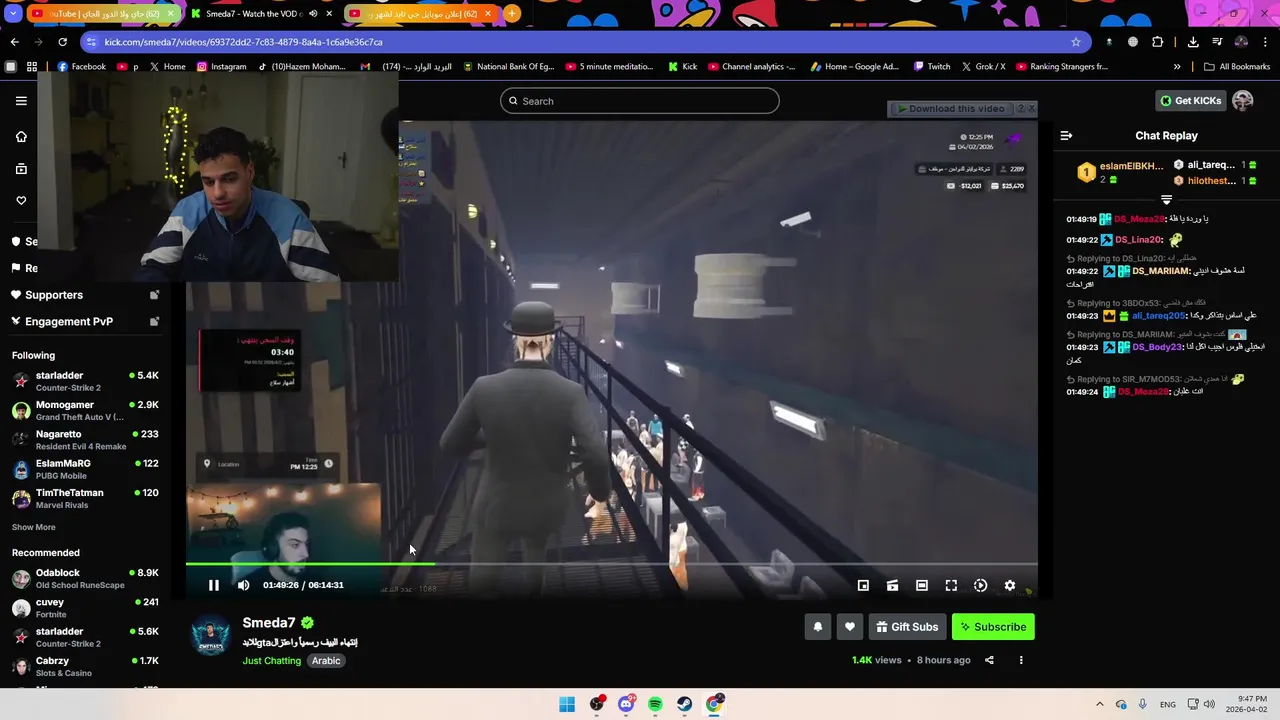Click the video progress bar
The image size is (1280, 720).
click(x=611, y=565)
